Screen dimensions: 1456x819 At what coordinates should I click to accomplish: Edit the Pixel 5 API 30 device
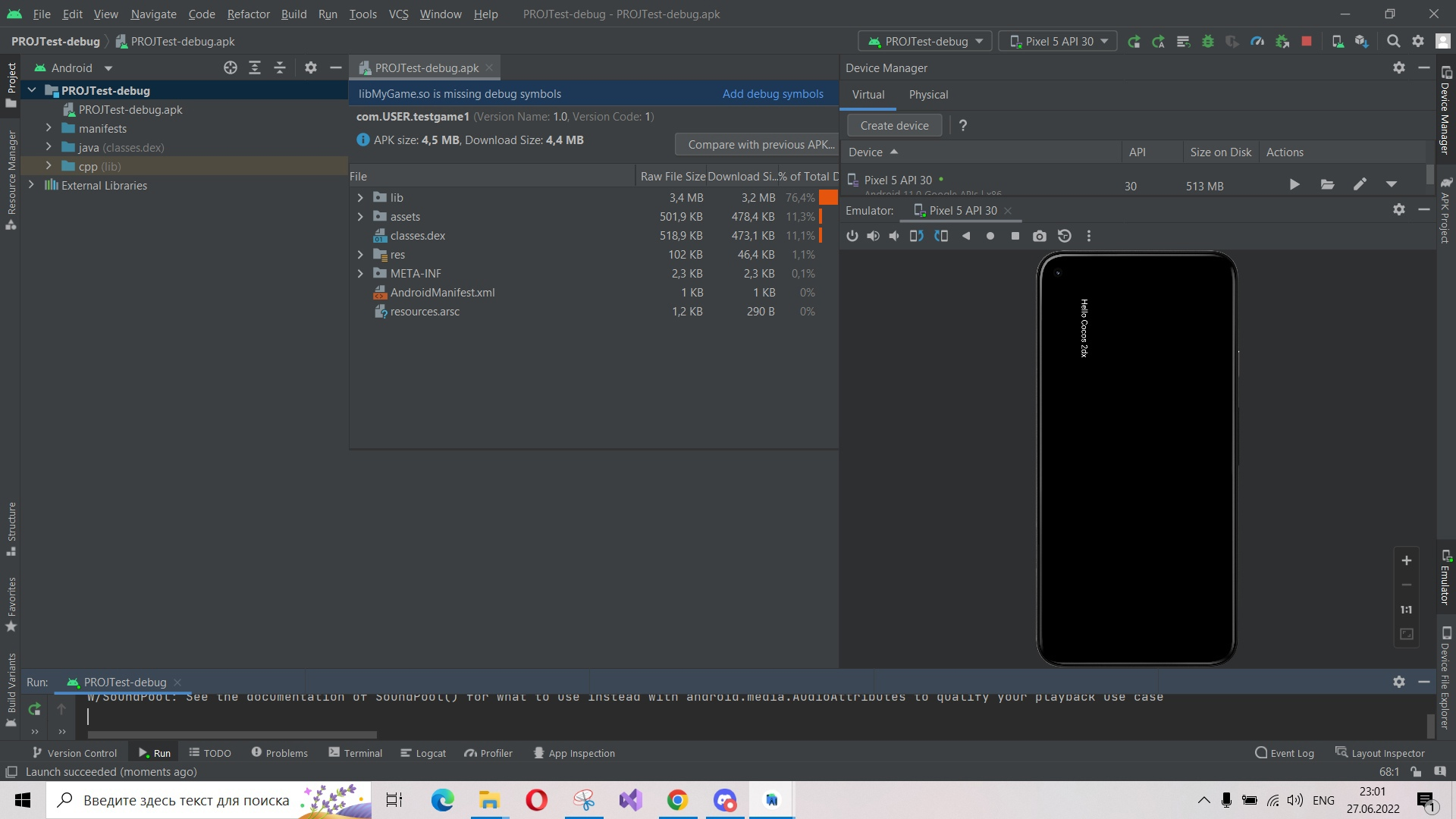click(1360, 184)
